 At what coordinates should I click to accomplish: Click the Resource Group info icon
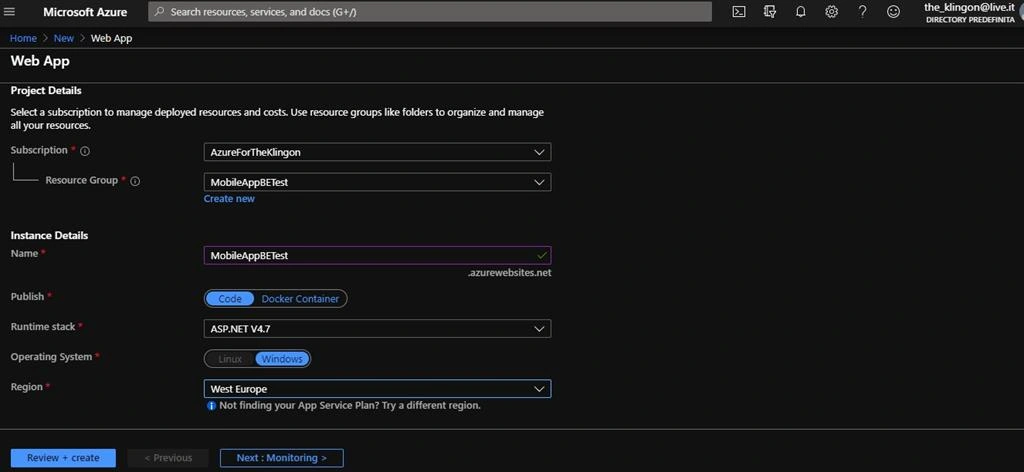[135, 181]
